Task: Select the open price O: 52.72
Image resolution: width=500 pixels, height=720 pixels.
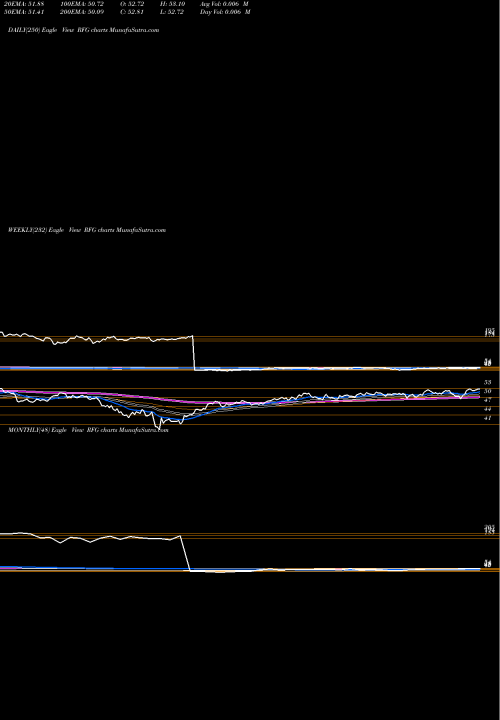Action: [132, 3]
